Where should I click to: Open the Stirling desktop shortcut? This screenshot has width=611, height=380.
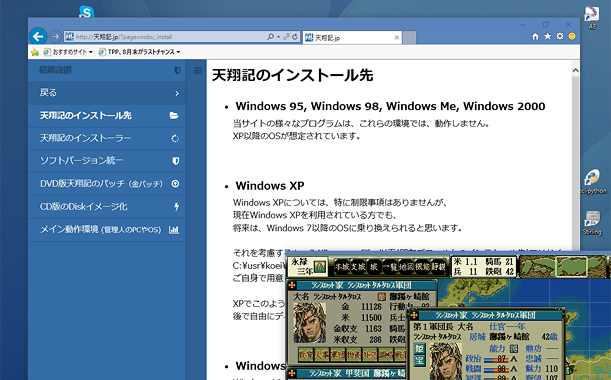coord(592,223)
